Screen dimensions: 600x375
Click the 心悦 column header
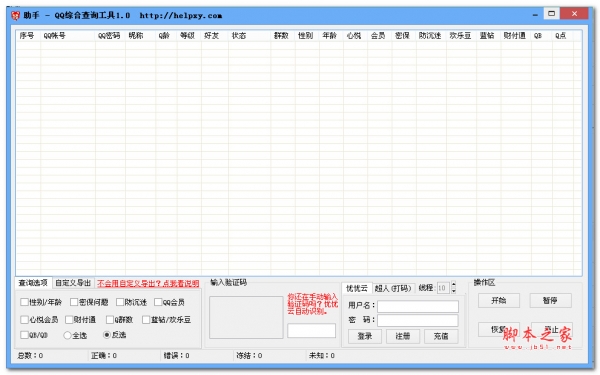[355, 36]
